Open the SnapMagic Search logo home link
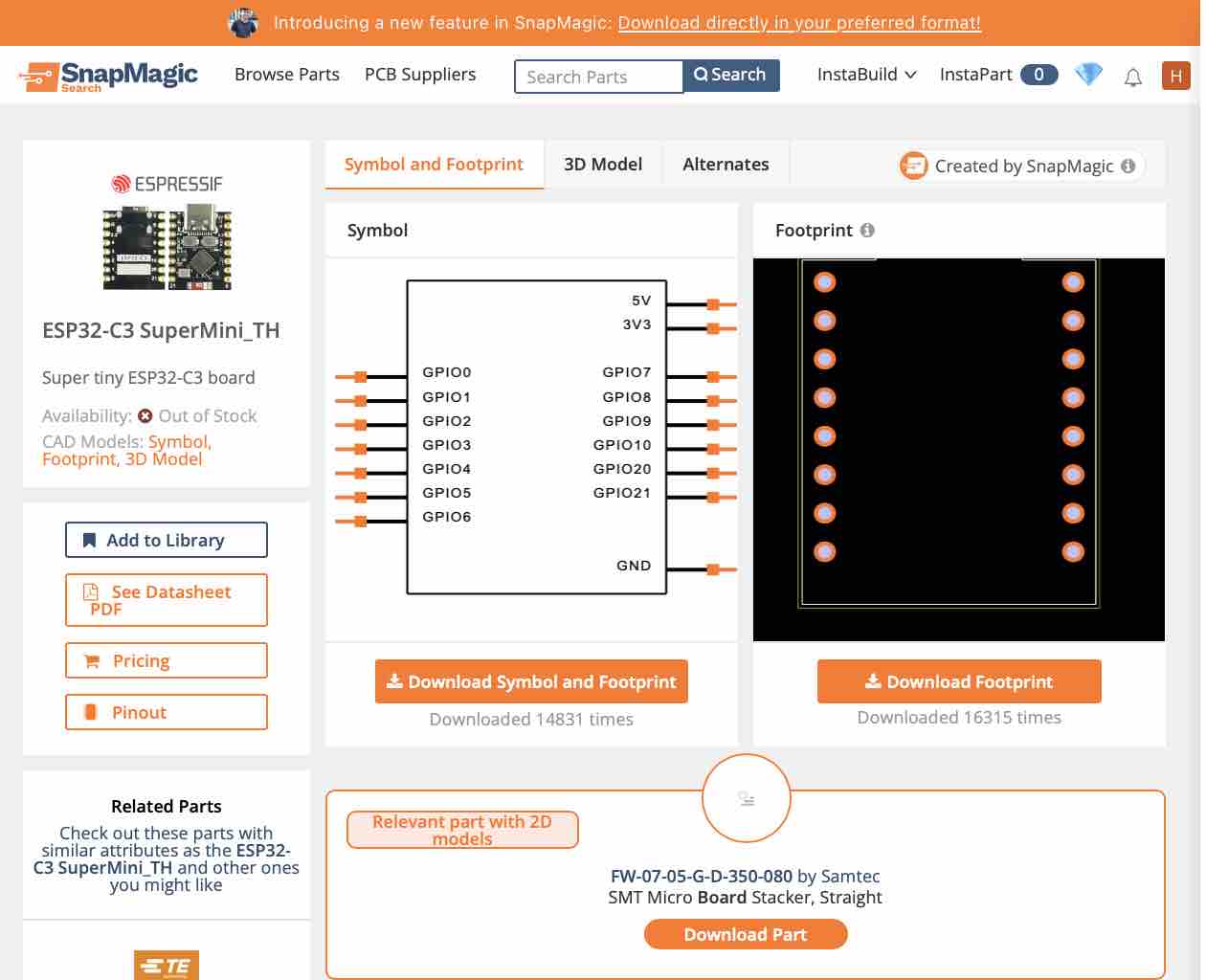The width and height of the screenshot is (1206, 980). 108,77
